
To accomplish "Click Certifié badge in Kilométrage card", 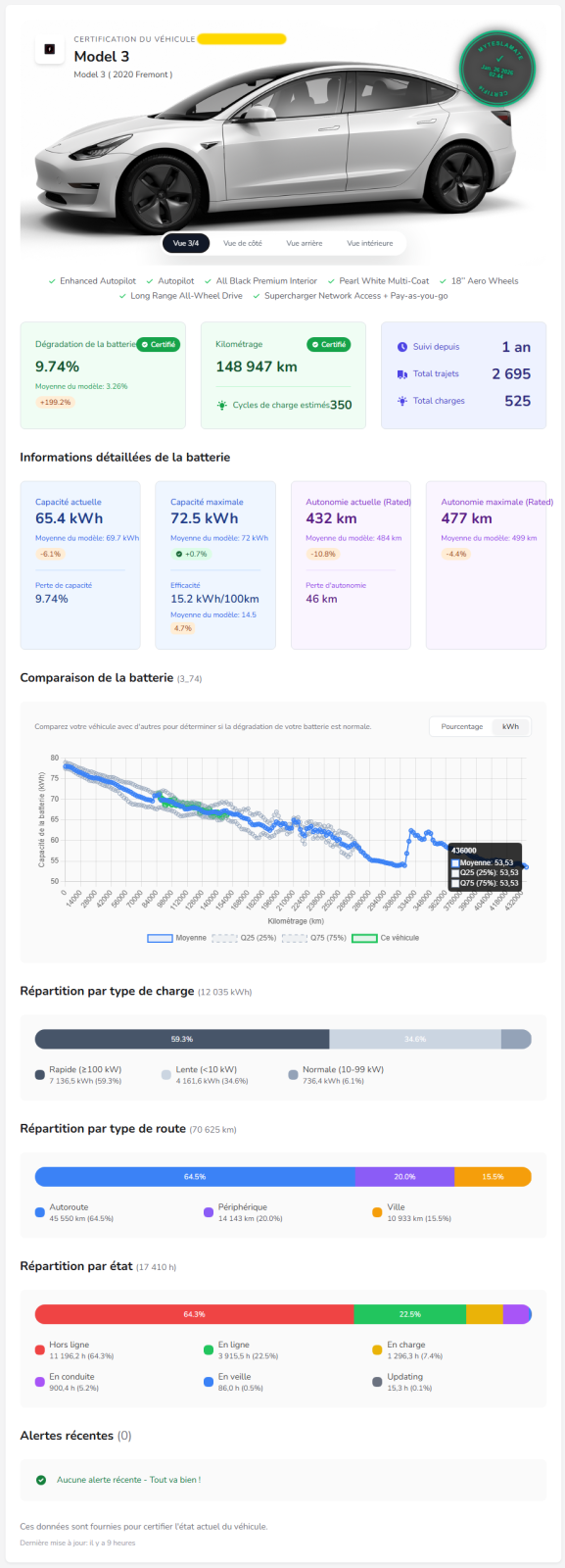I will (x=329, y=345).
